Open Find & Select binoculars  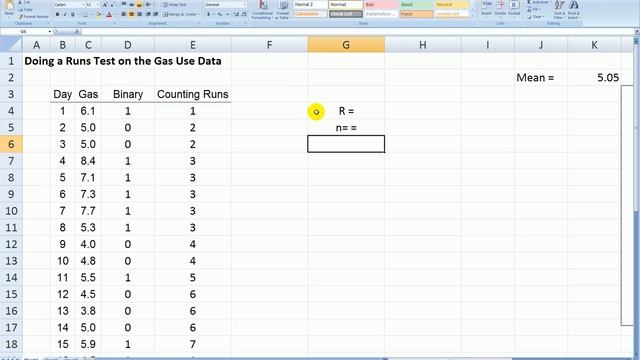pyautogui.click(x=573, y=10)
